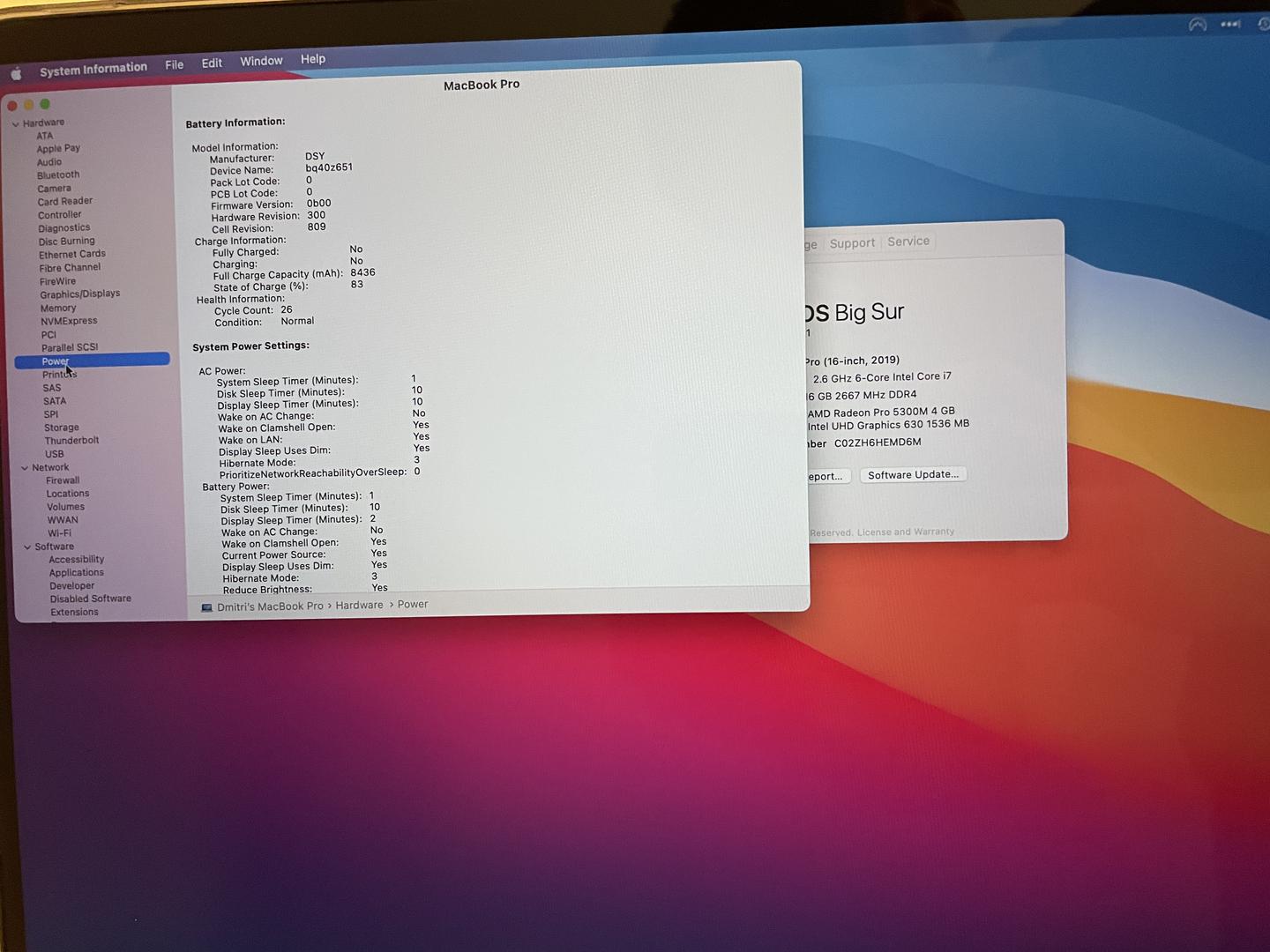This screenshot has height=952, width=1270.
Task: Click the Full Charge Capacity value 8436
Action: [x=362, y=272]
